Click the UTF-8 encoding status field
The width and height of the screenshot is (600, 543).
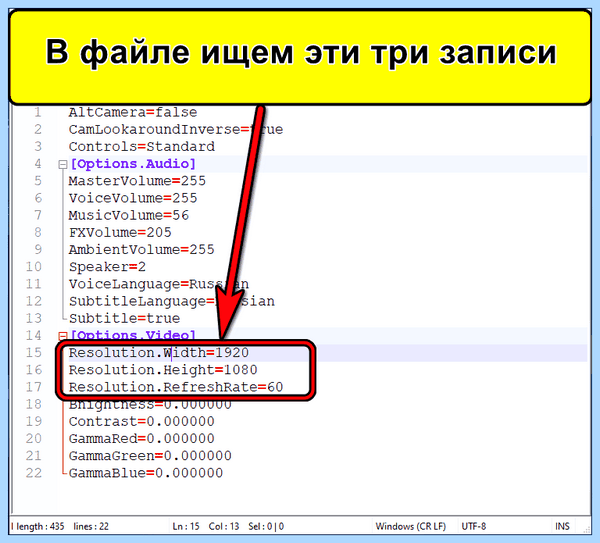pyautogui.click(x=474, y=527)
